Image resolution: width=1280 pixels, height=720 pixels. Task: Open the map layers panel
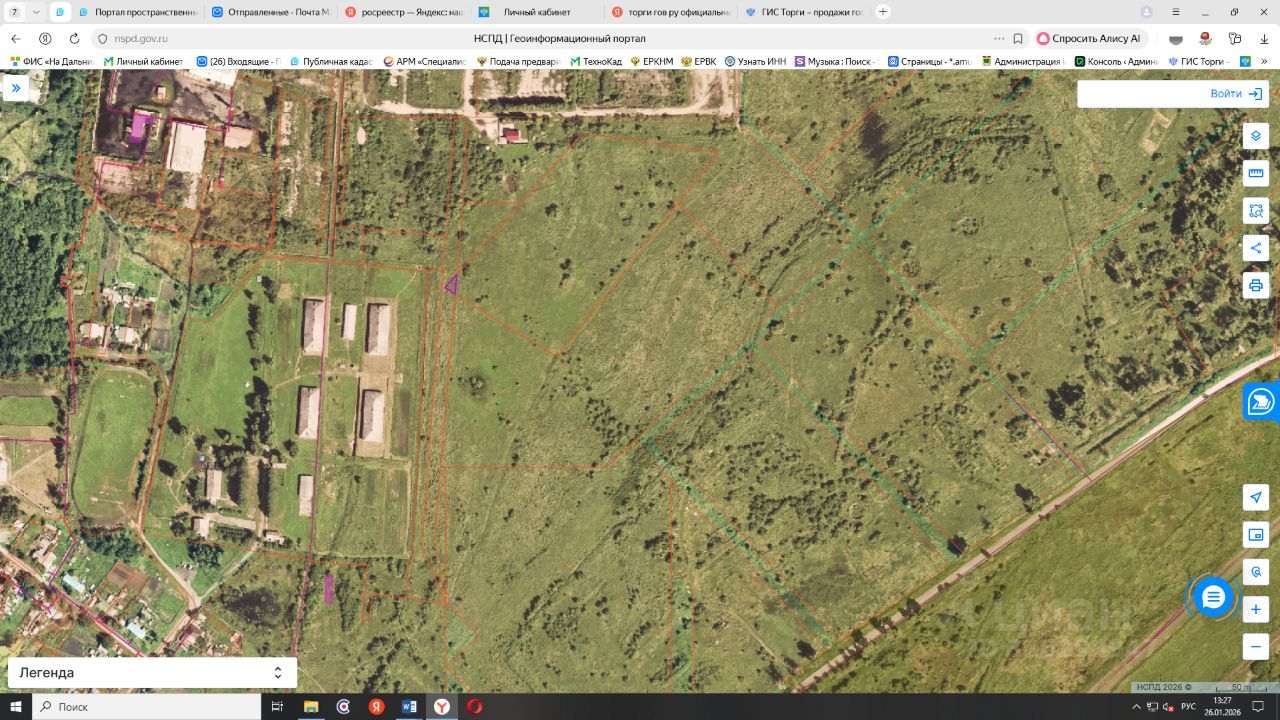[x=1256, y=136]
